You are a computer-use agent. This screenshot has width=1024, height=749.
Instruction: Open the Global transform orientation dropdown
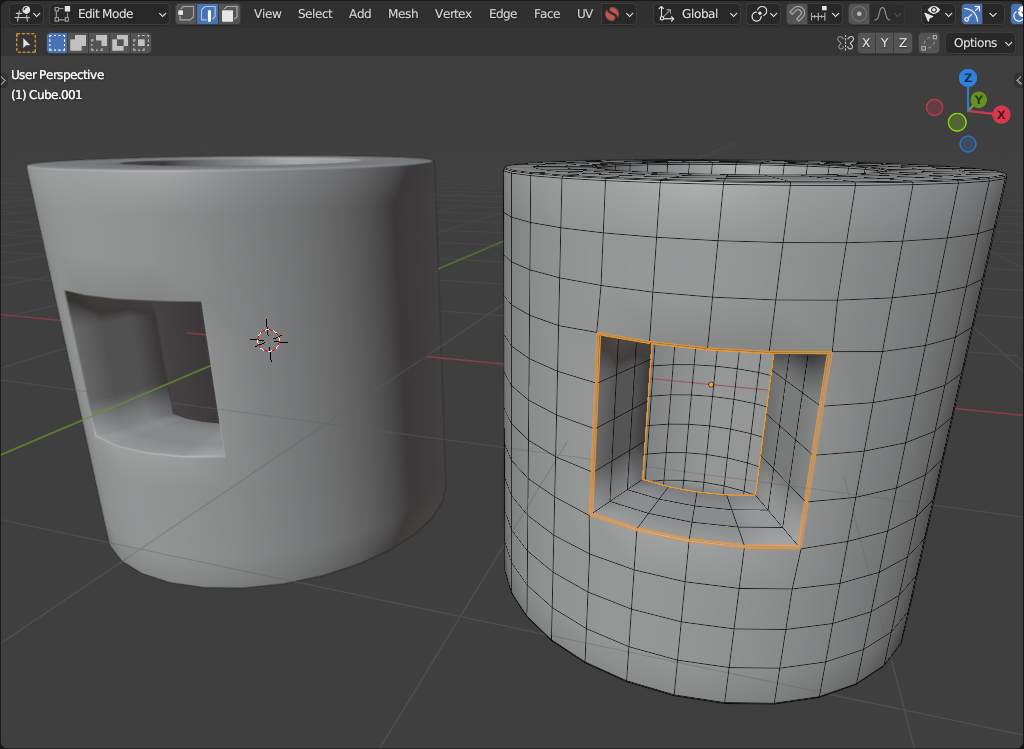697,14
